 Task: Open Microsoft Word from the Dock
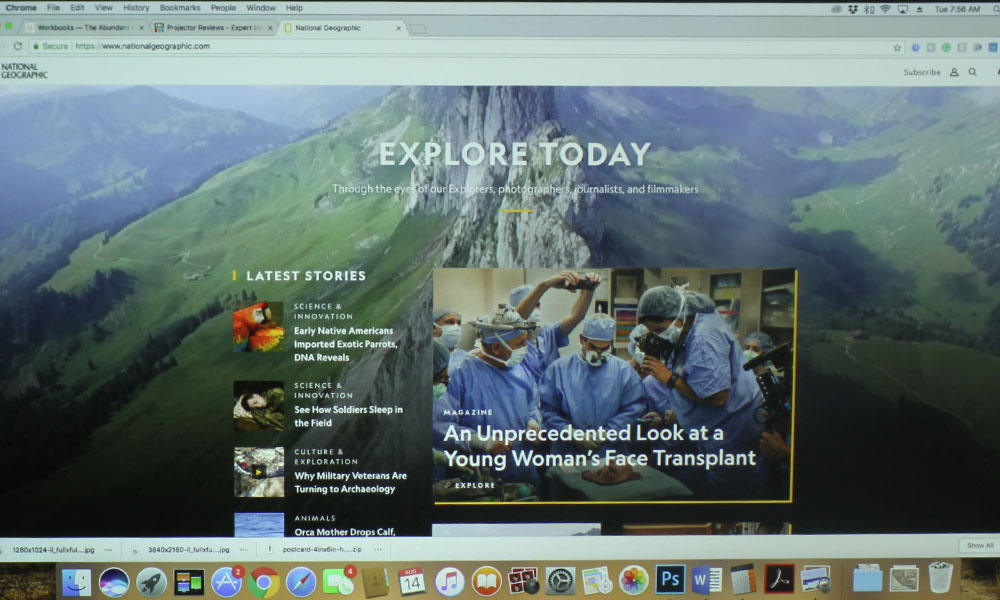[707, 580]
